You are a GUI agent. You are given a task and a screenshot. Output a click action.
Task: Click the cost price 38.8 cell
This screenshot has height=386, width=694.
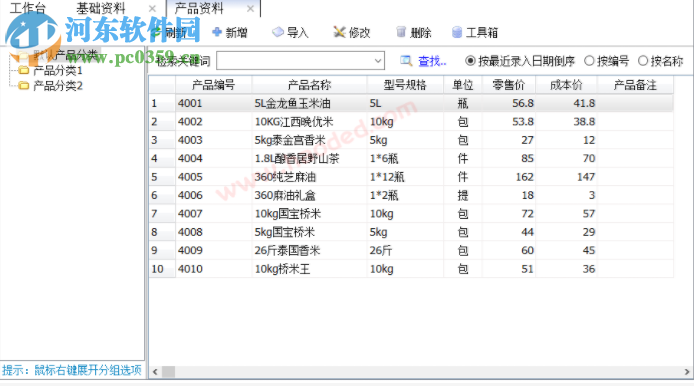[x=566, y=122]
